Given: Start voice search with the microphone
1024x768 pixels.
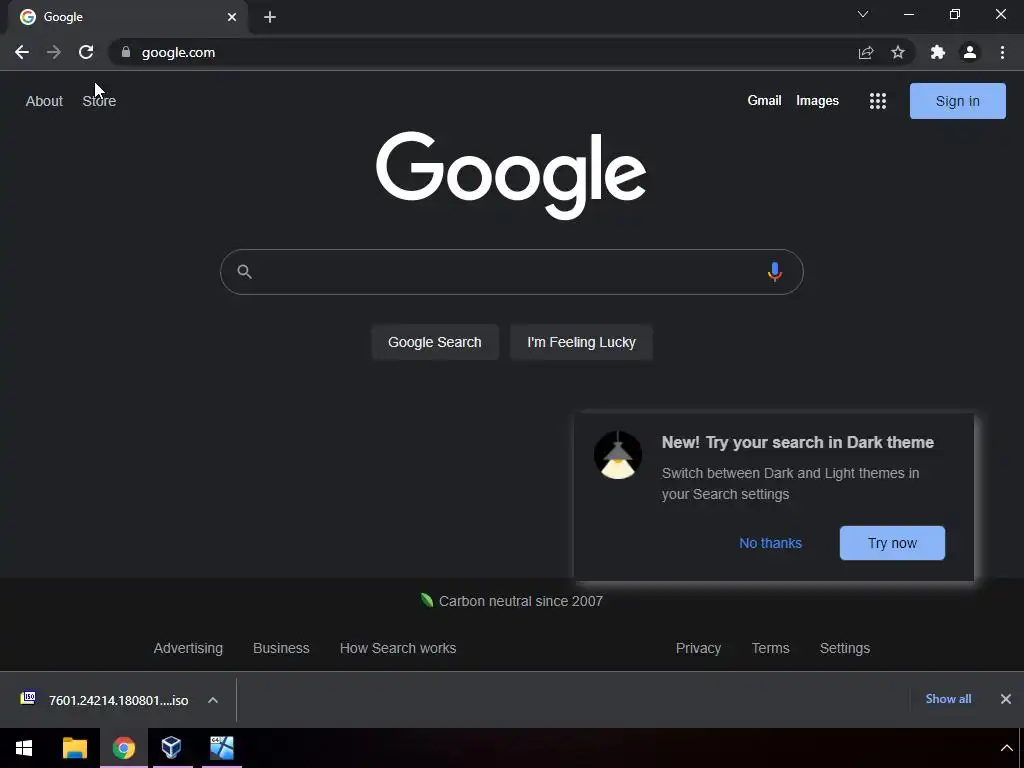Looking at the screenshot, I should pyautogui.click(x=775, y=272).
